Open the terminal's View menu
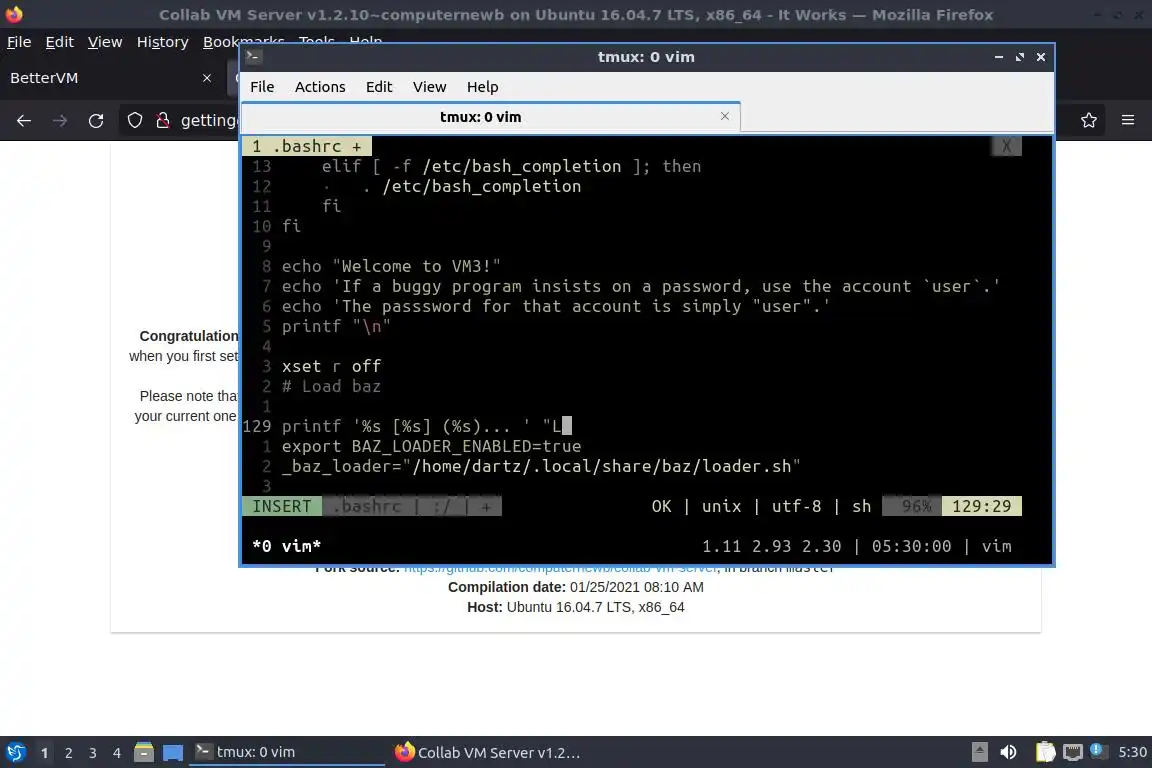 pyautogui.click(x=429, y=87)
